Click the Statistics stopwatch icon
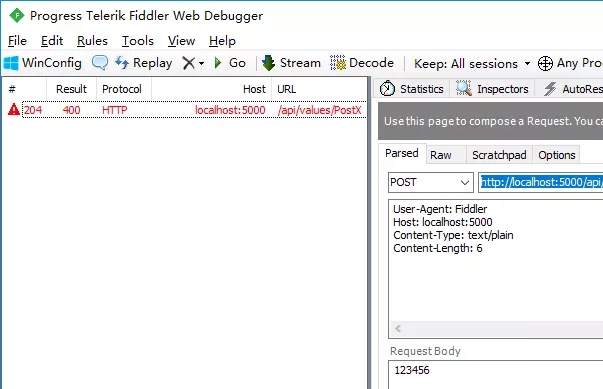The image size is (603, 389). click(387, 89)
